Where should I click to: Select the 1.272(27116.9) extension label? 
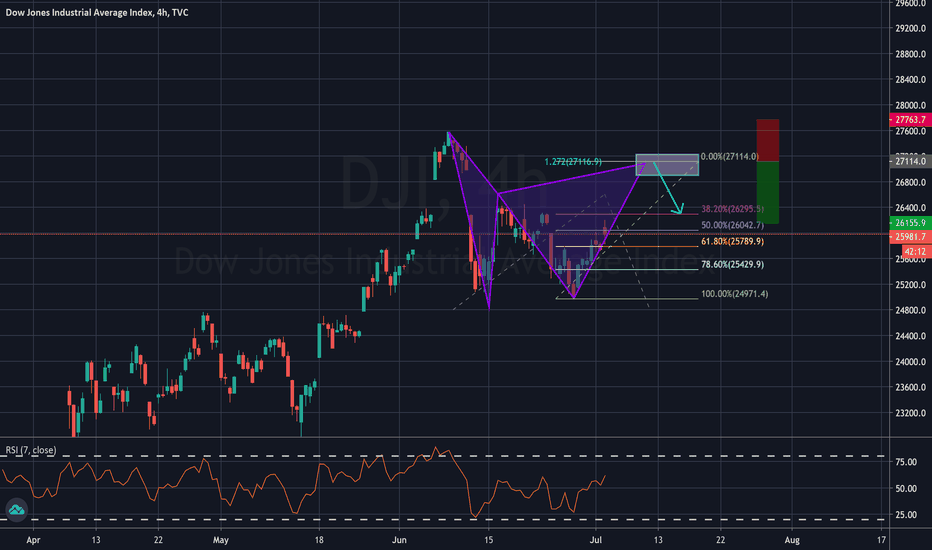(573, 162)
